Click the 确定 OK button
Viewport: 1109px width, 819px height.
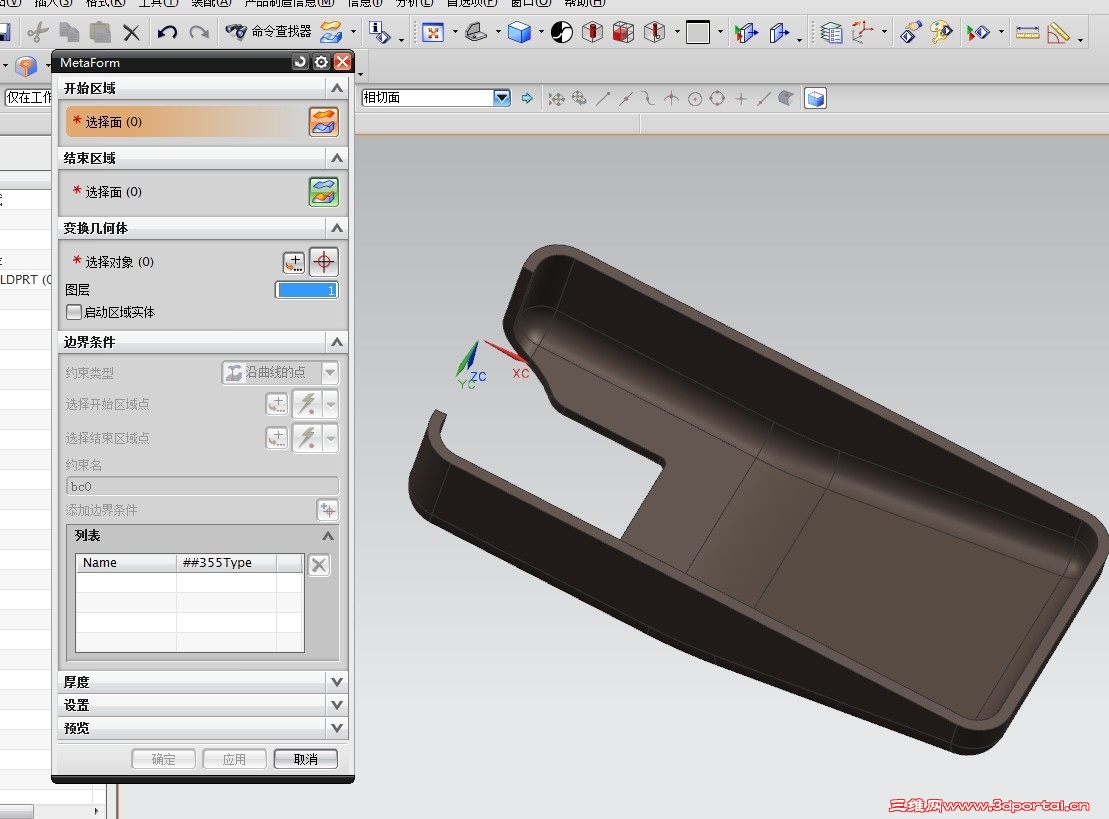click(x=163, y=759)
